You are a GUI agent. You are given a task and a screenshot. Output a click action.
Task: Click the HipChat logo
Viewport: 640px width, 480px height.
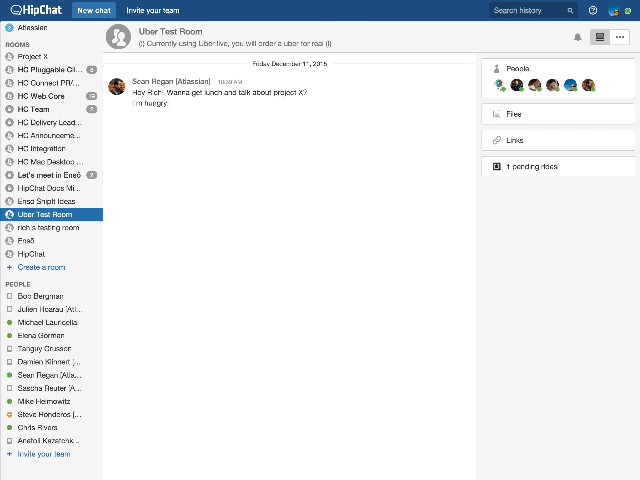coord(33,10)
